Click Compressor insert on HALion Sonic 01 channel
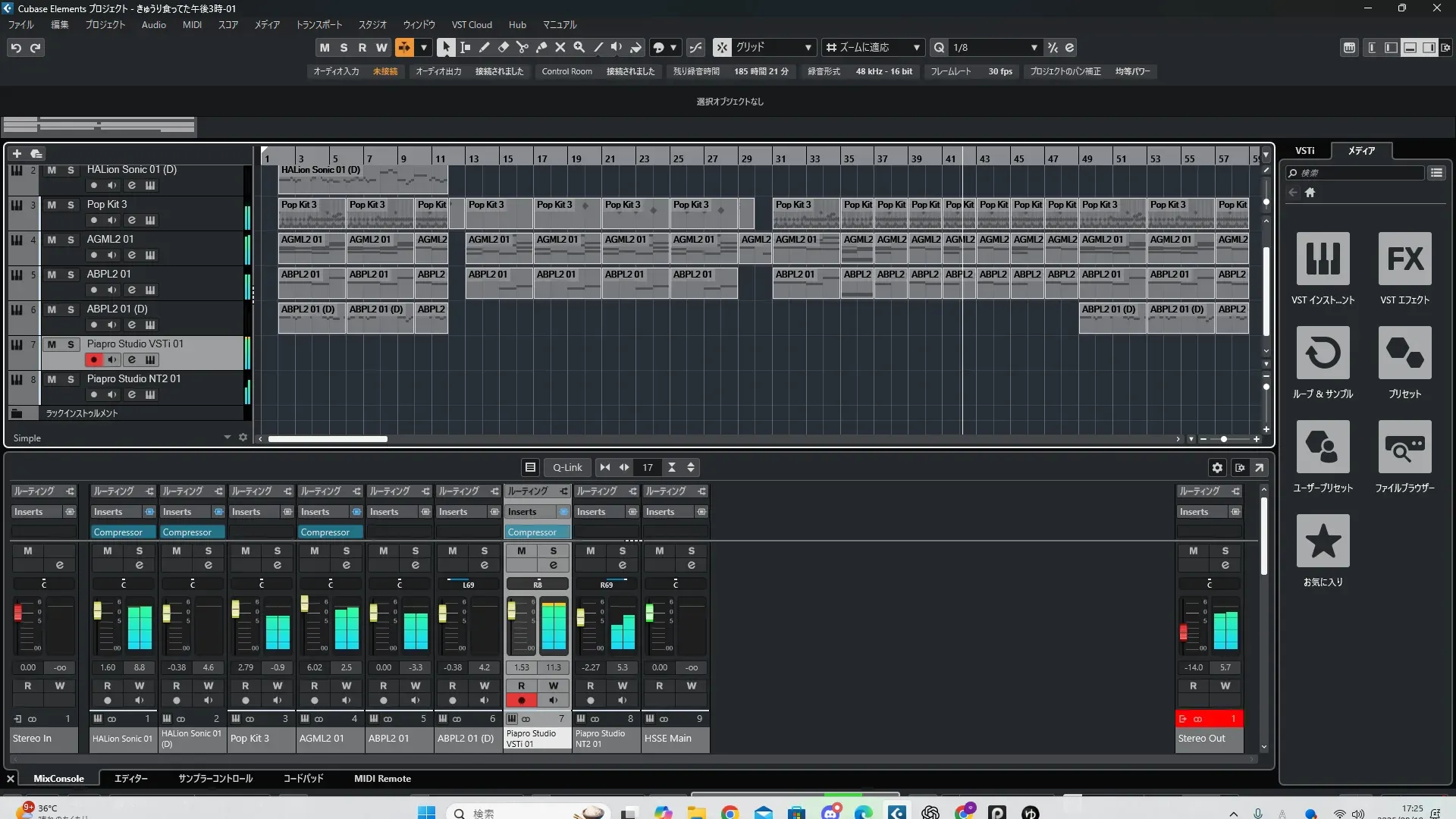The width and height of the screenshot is (1456, 819). pos(118,532)
